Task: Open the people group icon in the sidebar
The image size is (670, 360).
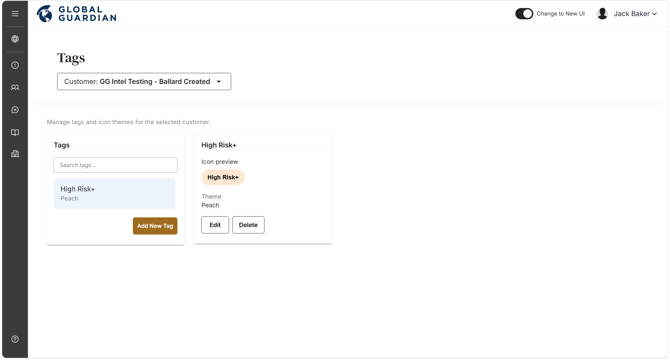Action: pos(15,87)
